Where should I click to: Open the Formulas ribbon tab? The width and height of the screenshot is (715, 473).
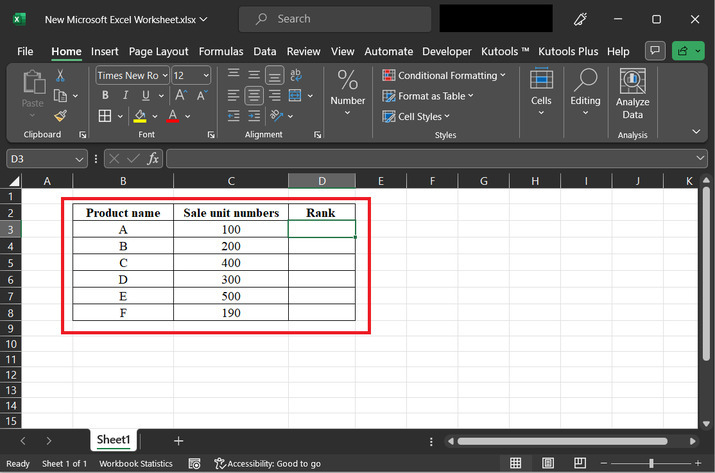220,51
